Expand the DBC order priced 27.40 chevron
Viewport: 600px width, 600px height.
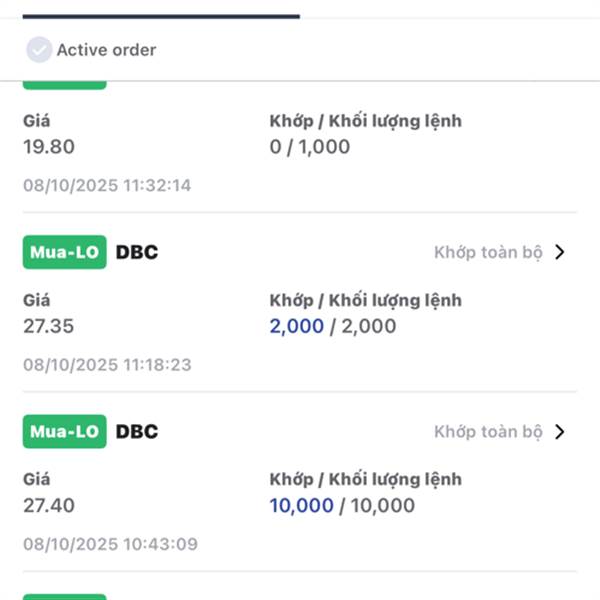[559, 432]
